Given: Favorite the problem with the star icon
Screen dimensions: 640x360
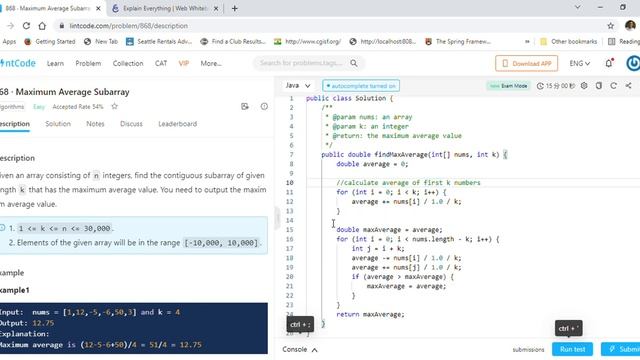Looking at the screenshot, I should (115, 107).
